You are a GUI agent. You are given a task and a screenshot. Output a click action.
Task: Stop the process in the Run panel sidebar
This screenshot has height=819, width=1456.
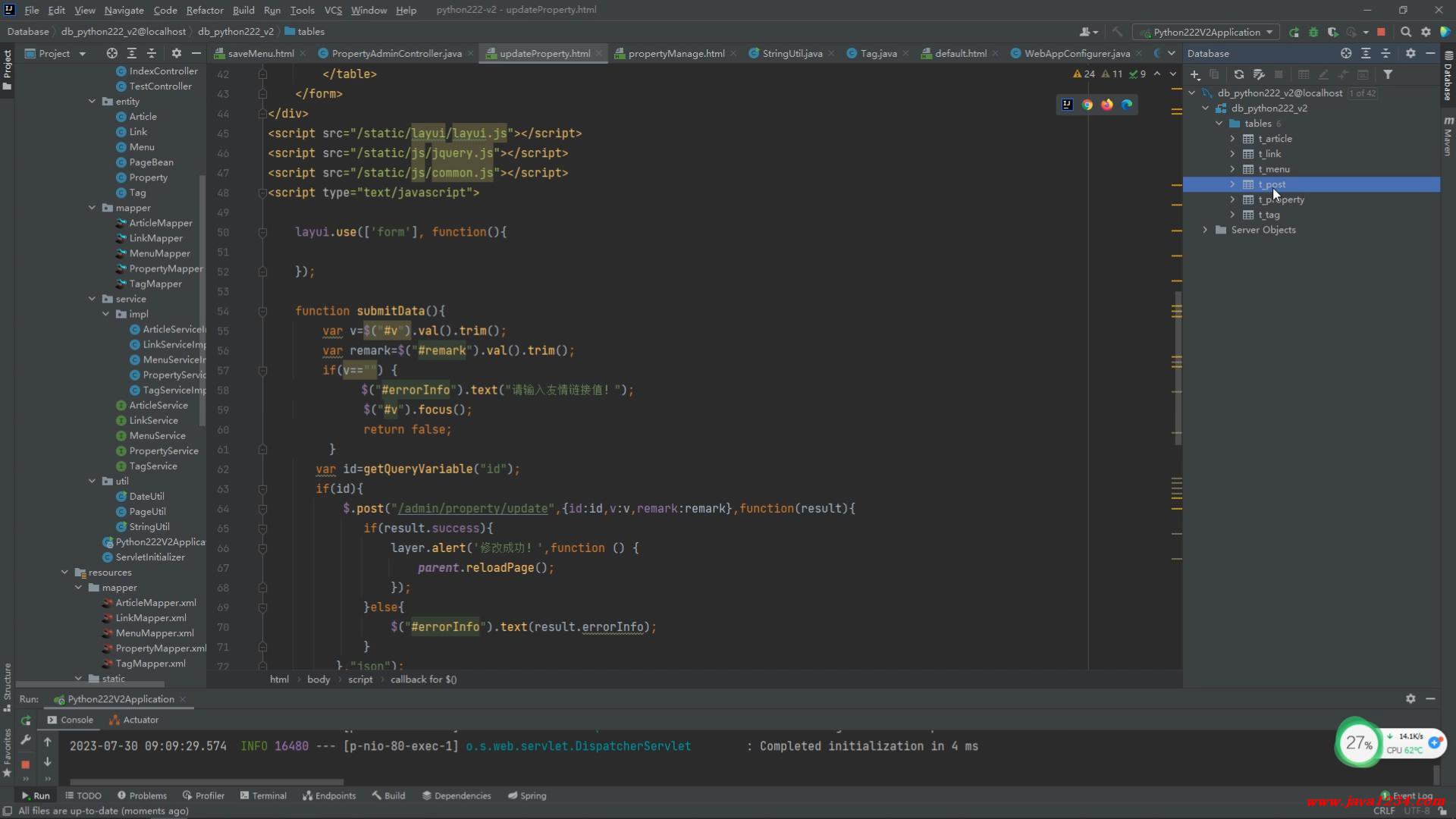(x=25, y=764)
